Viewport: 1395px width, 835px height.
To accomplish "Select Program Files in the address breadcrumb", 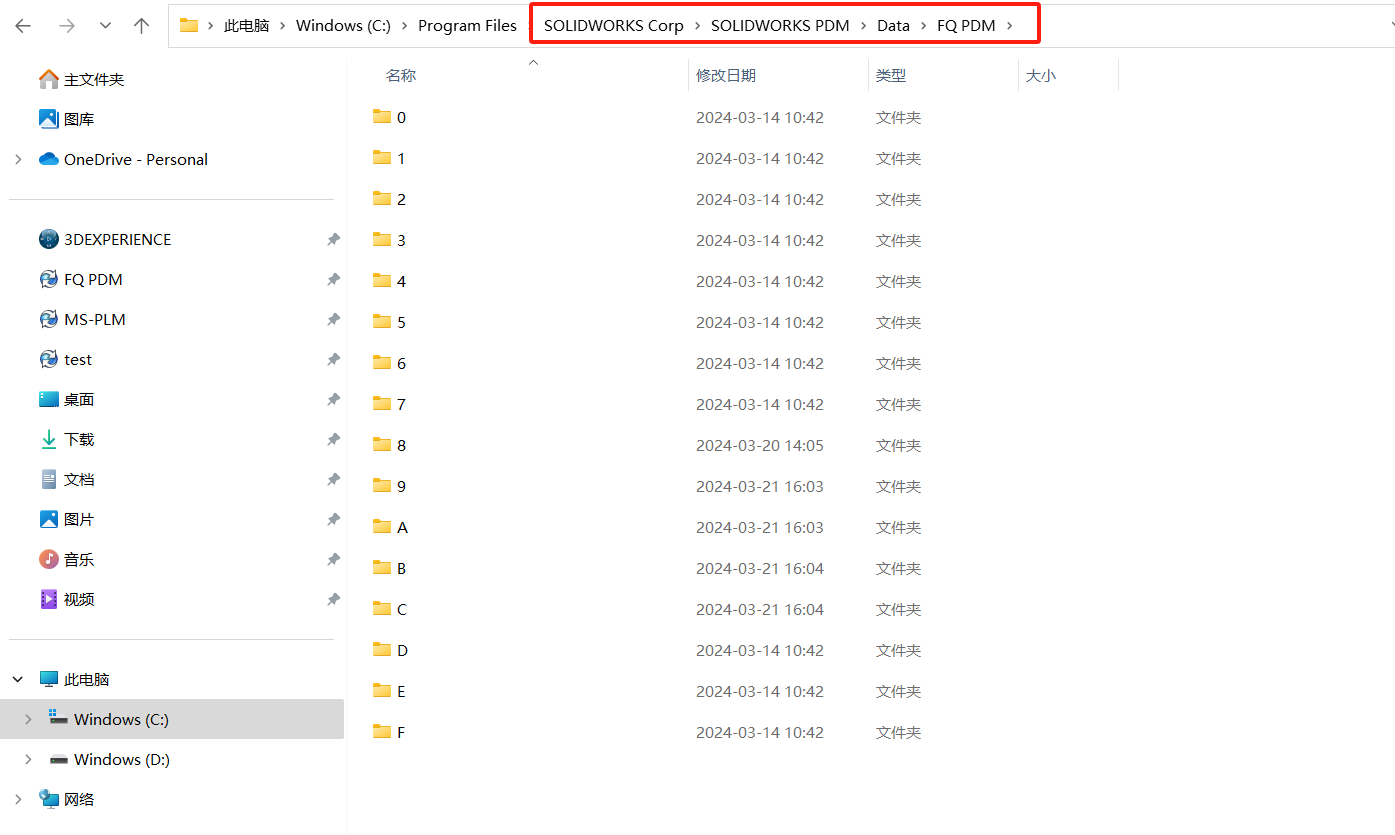I will click(x=467, y=26).
